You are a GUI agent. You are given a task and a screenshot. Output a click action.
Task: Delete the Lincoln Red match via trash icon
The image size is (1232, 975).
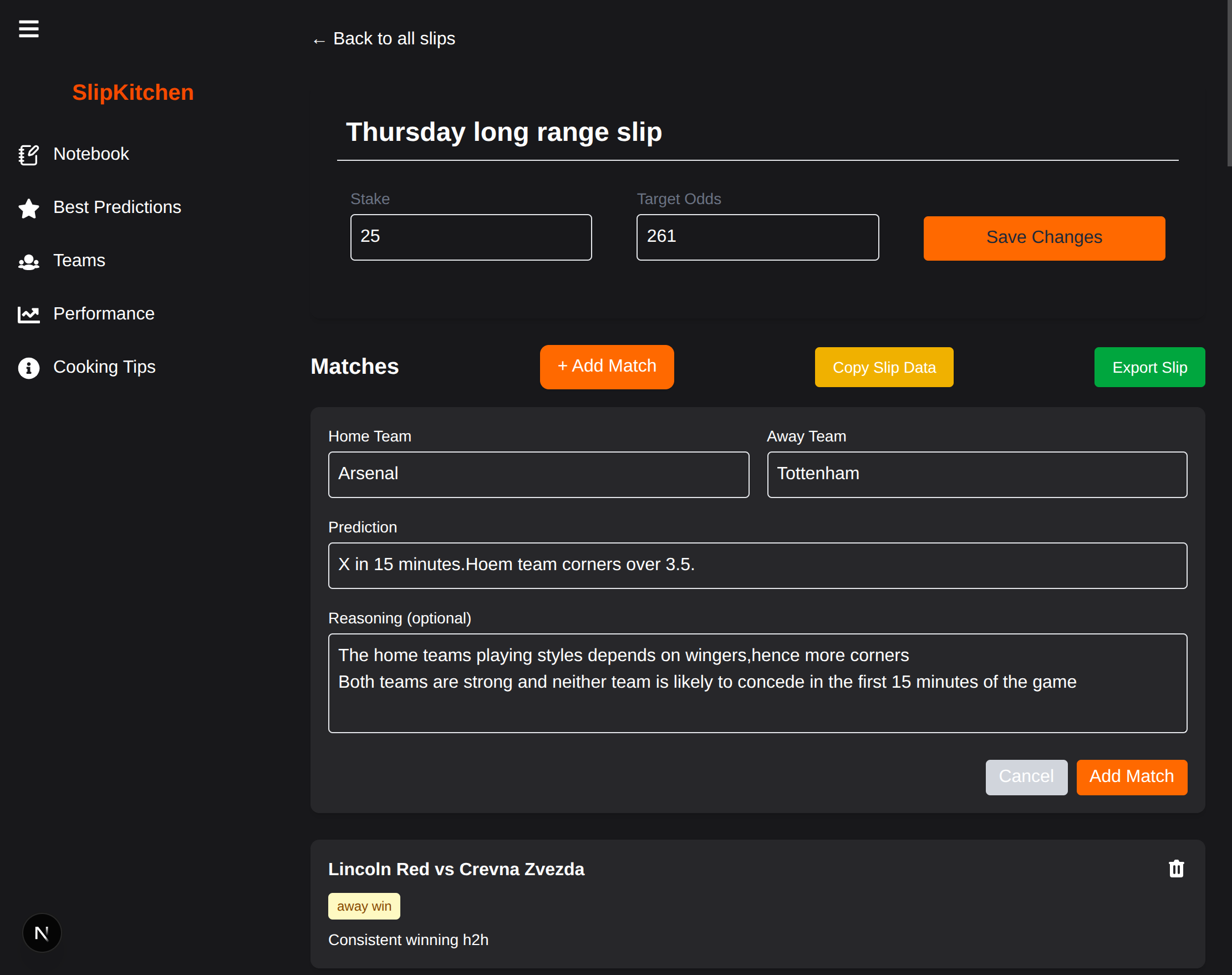pyautogui.click(x=1175, y=869)
